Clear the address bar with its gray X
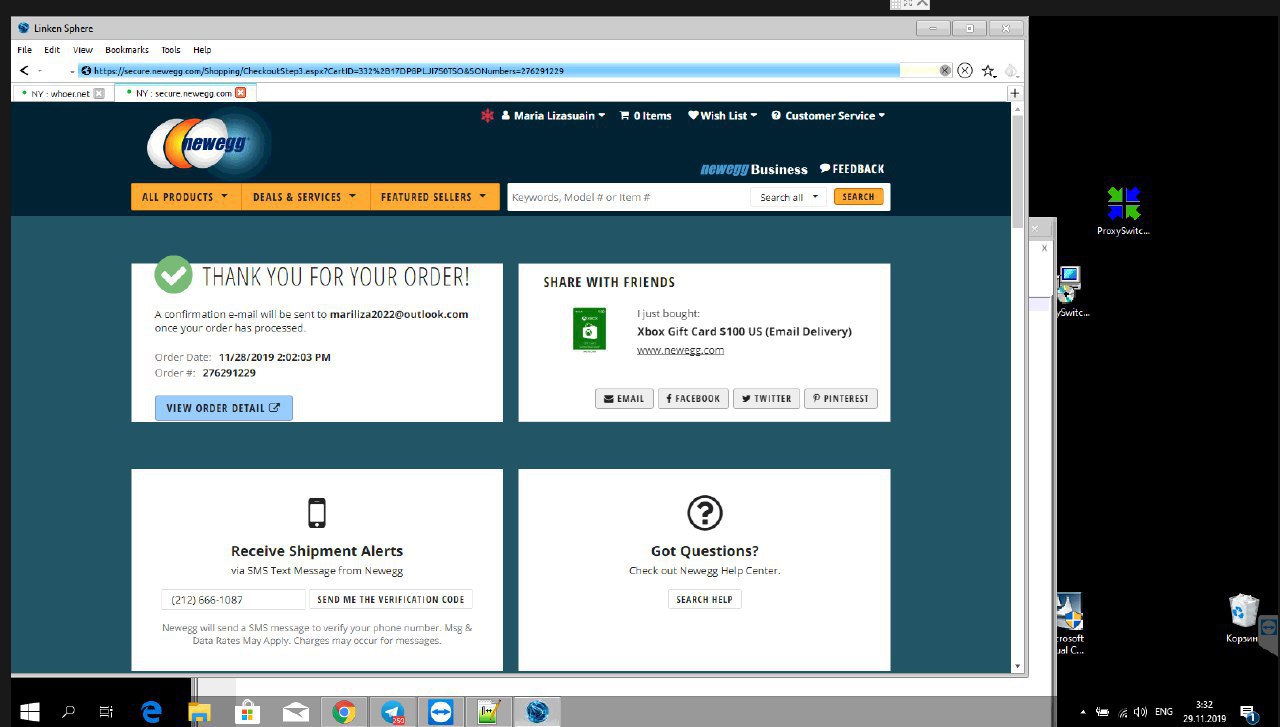Screen dimensions: 1280x727 [945, 71]
